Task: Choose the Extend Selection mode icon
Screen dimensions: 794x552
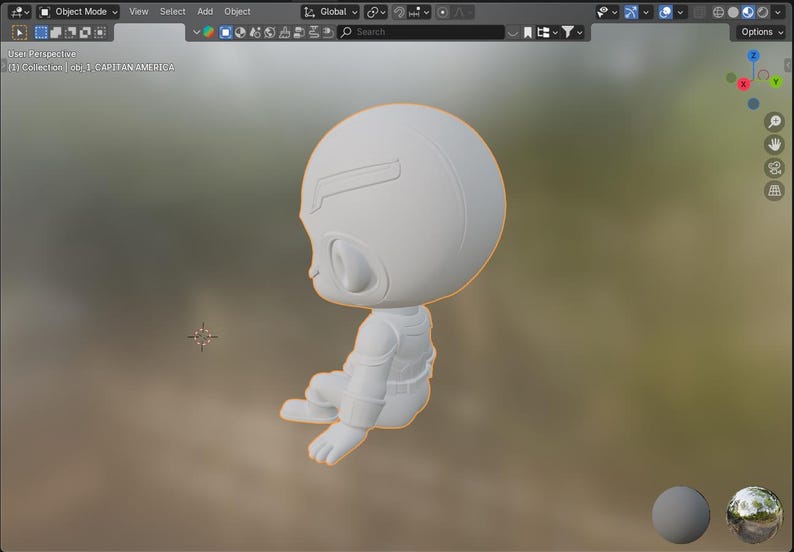Action: (56, 33)
